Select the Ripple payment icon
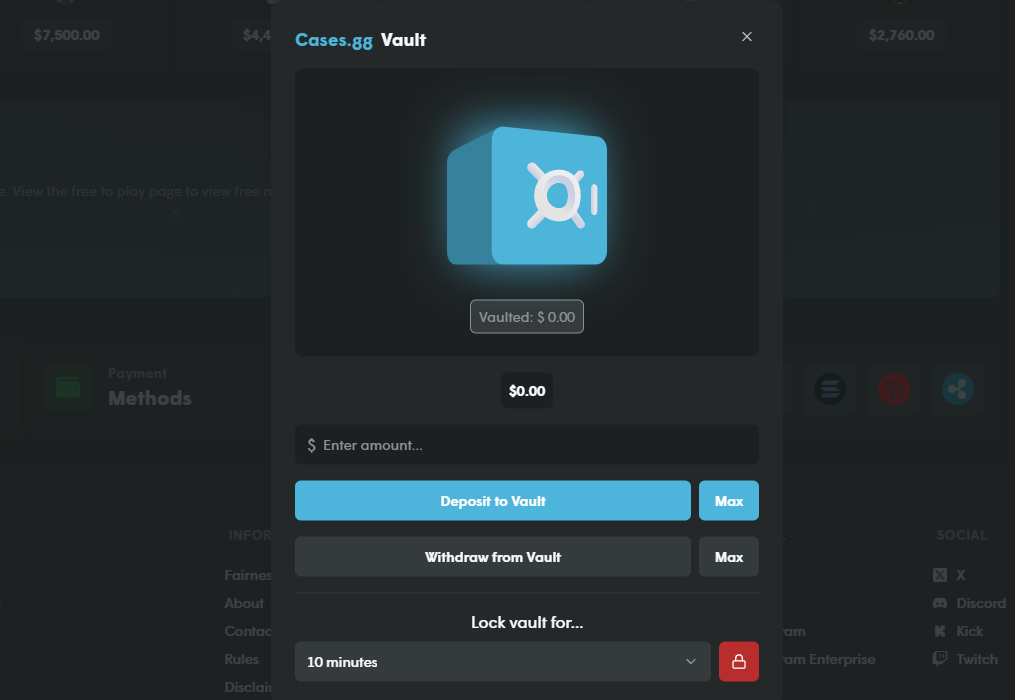The width and height of the screenshot is (1015, 700). coord(957,388)
